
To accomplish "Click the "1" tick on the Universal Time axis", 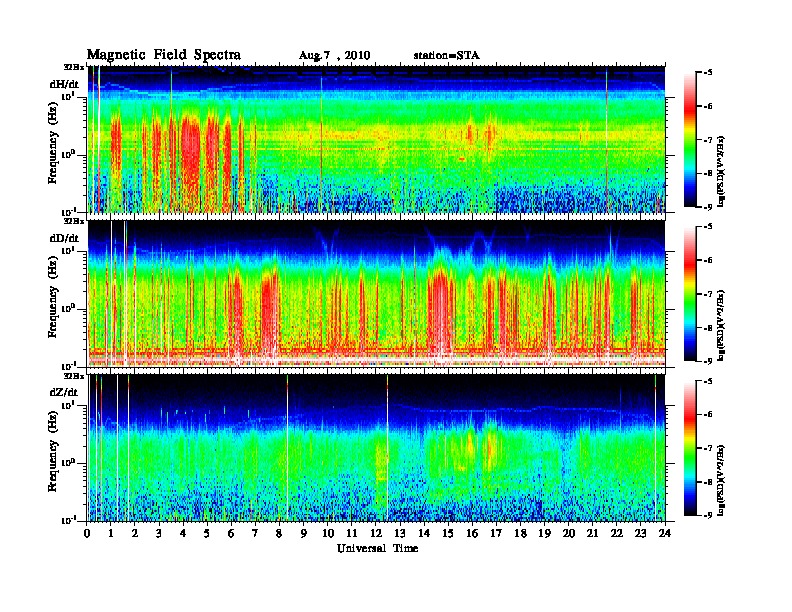I will (x=111, y=534).
